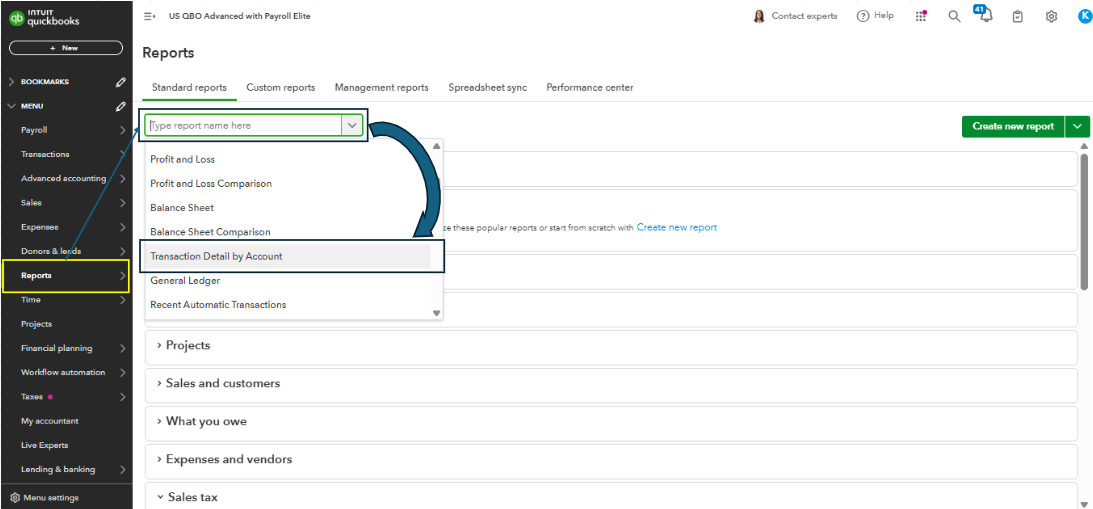
Task: Select Balance Sheet from list
Action: coord(182,208)
